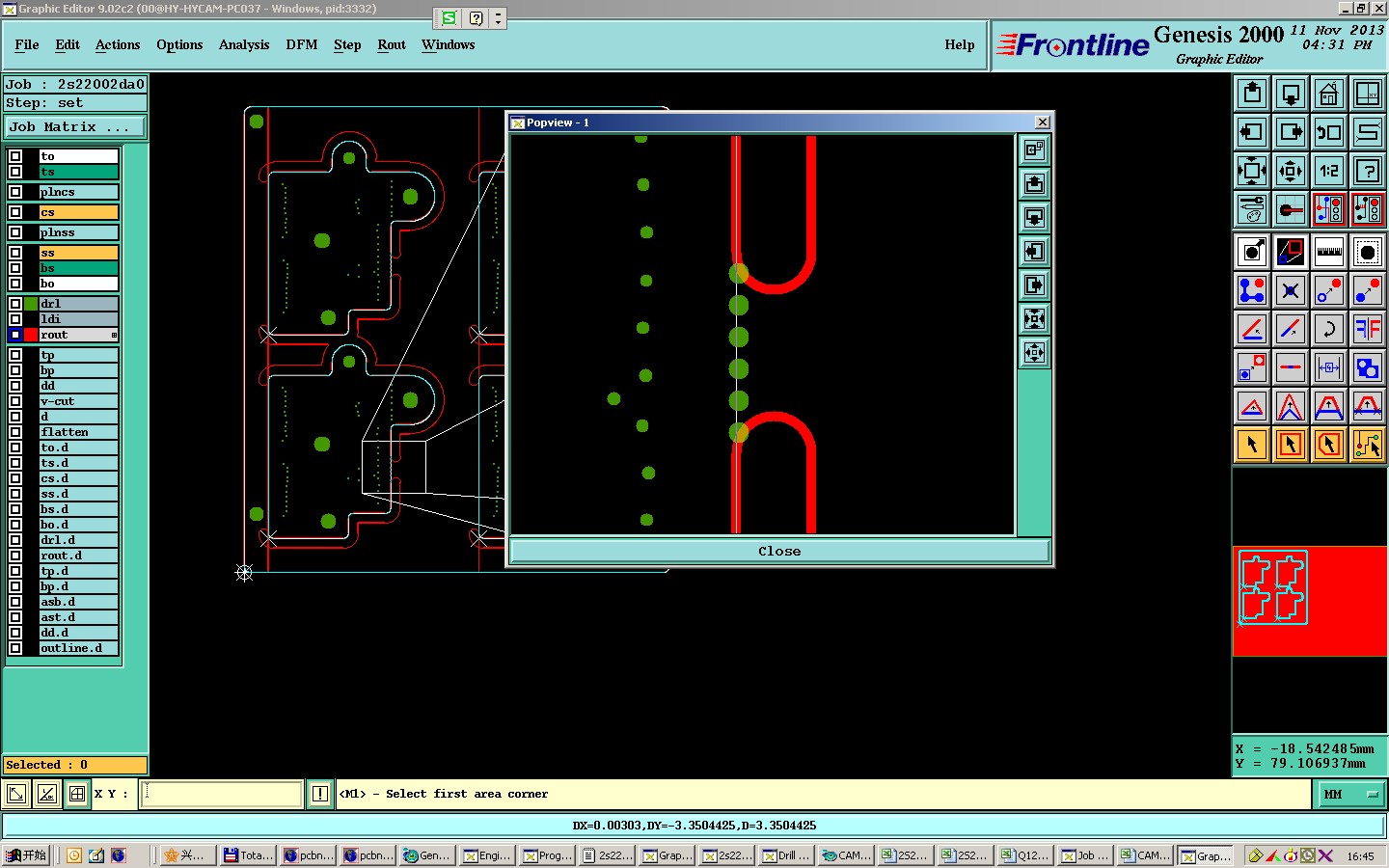Viewport: 1389px width, 868px height.
Task: Click the X-shaped delete point icon
Action: (x=1291, y=290)
